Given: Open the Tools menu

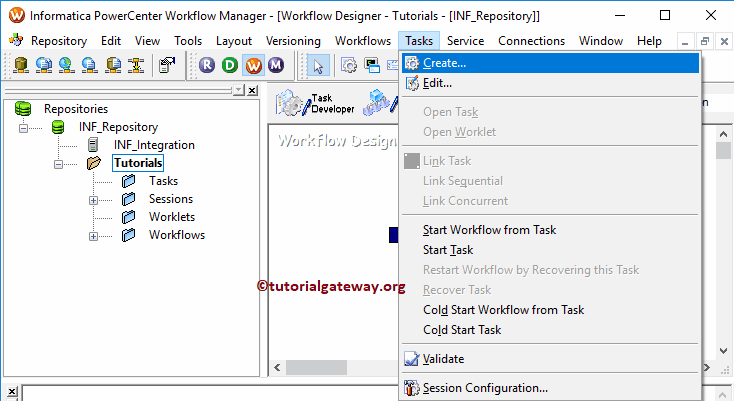Looking at the screenshot, I should pos(188,41).
